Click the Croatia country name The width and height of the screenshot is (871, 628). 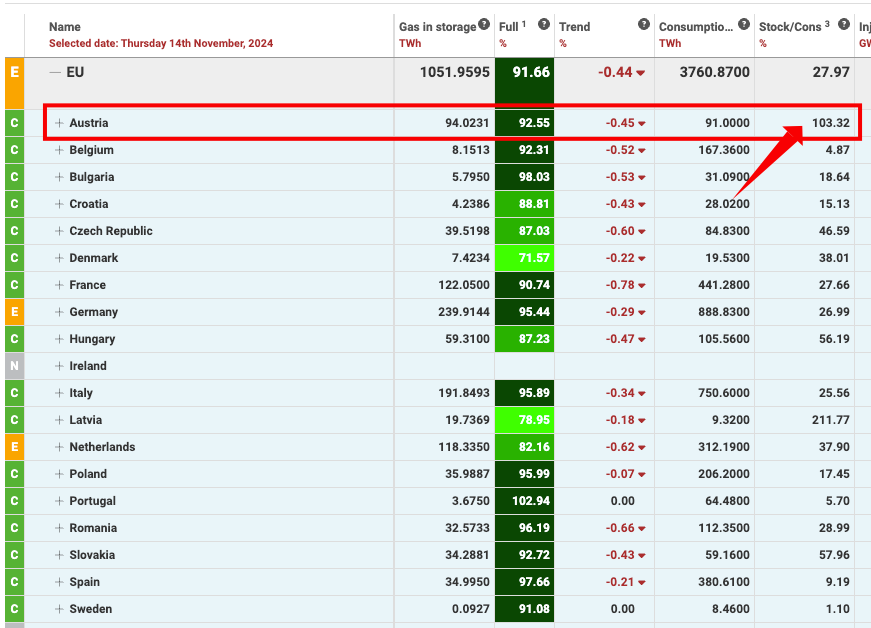[89, 204]
